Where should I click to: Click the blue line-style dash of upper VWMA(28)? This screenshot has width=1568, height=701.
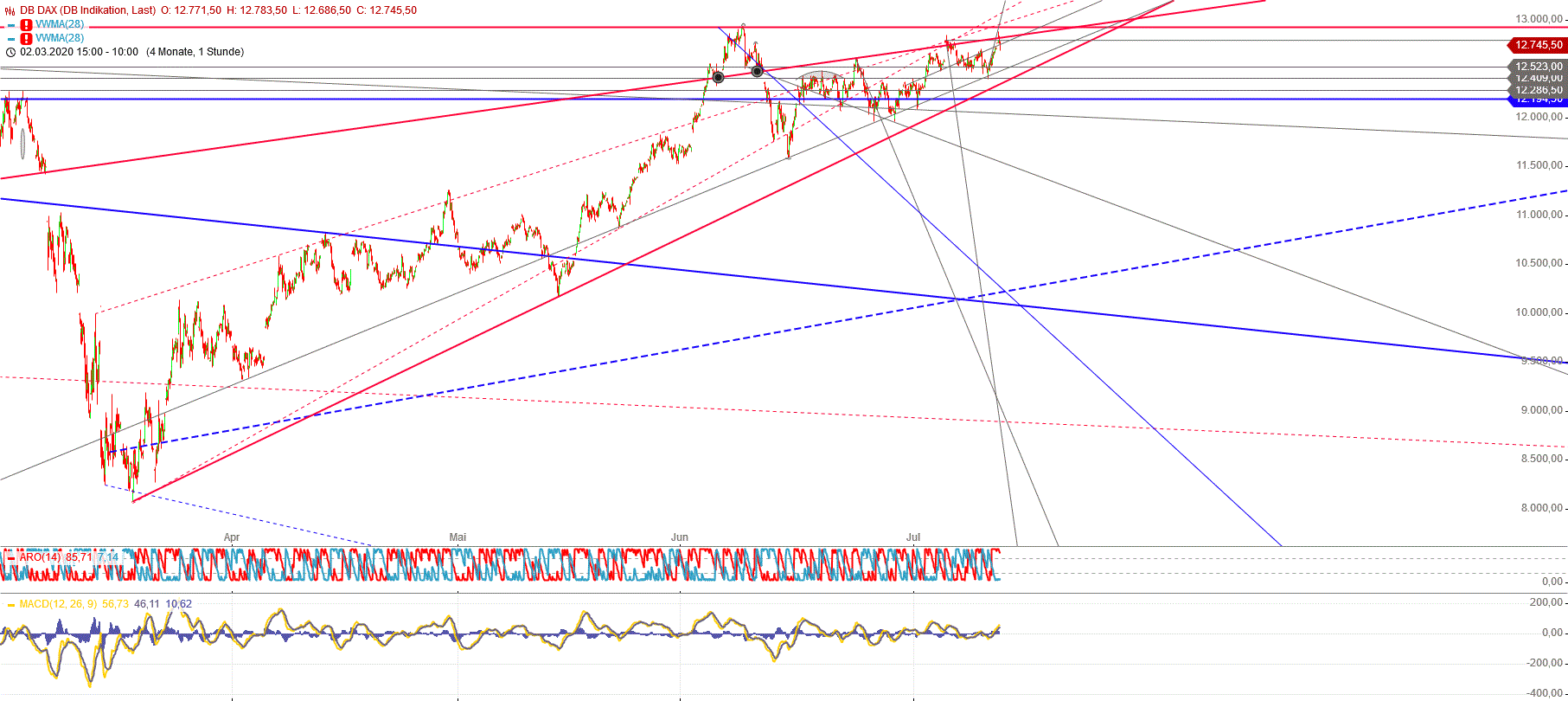(11, 25)
